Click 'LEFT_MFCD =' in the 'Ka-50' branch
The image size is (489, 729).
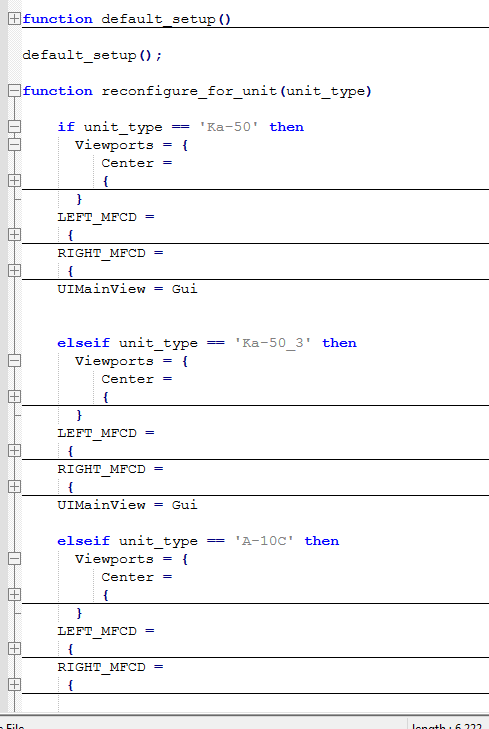[x=106, y=217]
